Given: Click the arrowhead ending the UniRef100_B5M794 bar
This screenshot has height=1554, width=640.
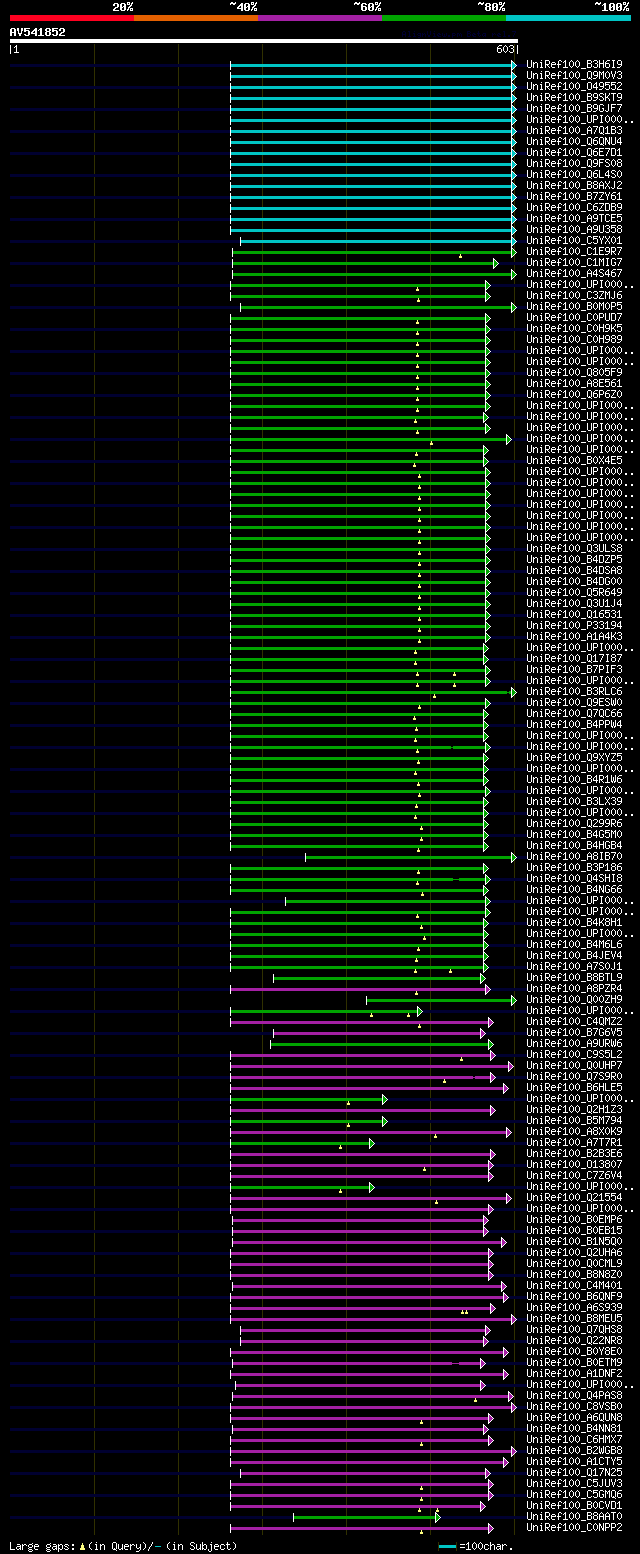Looking at the screenshot, I should [384, 1121].
